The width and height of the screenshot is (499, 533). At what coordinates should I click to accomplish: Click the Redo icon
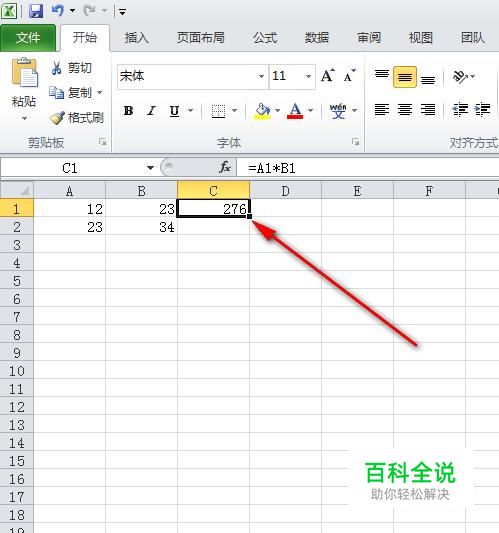pyautogui.click(x=89, y=11)
